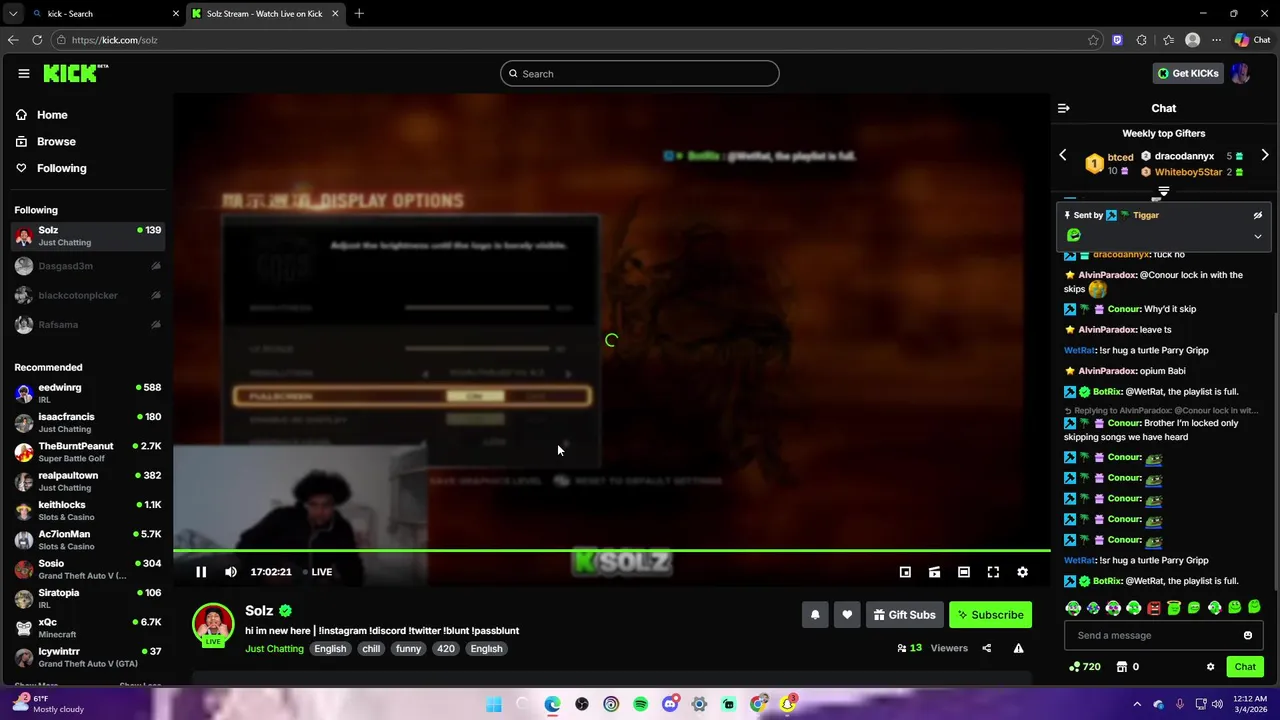Open browser extensions puzzle icon

pyautogui.click(x=1142, y=40)
